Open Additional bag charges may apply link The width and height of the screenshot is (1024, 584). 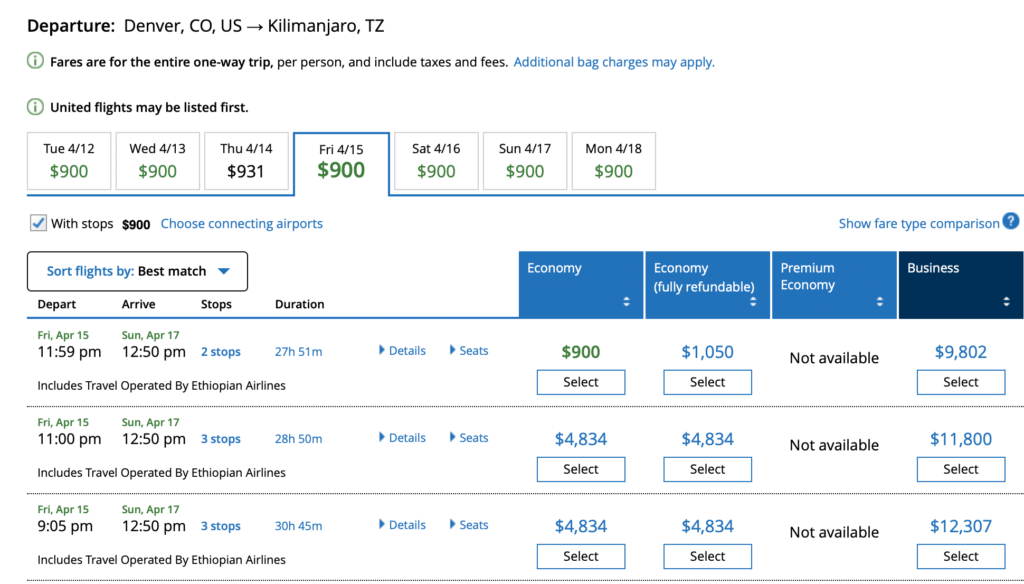[x=613, y=62]
